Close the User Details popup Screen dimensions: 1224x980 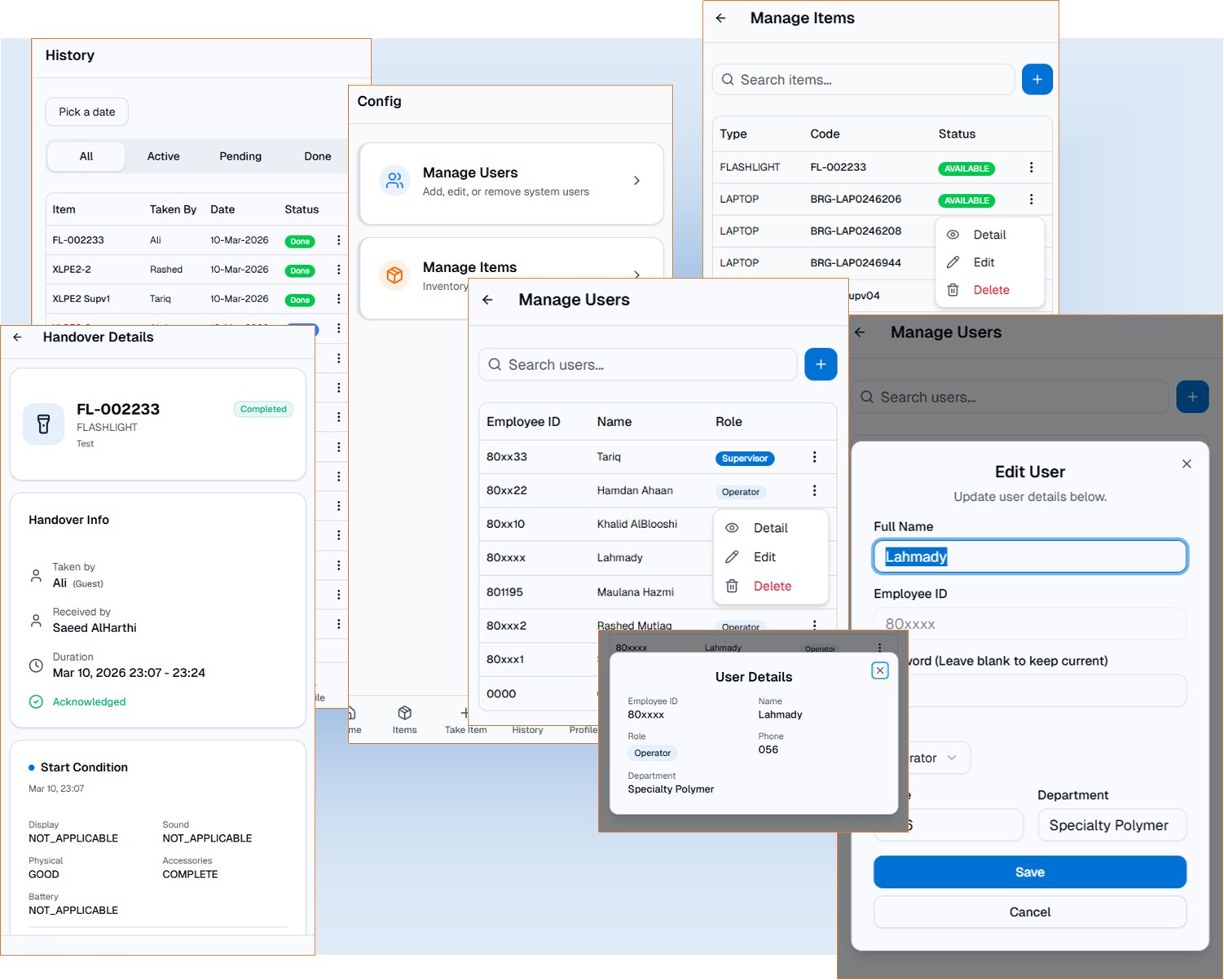(879, 670)
